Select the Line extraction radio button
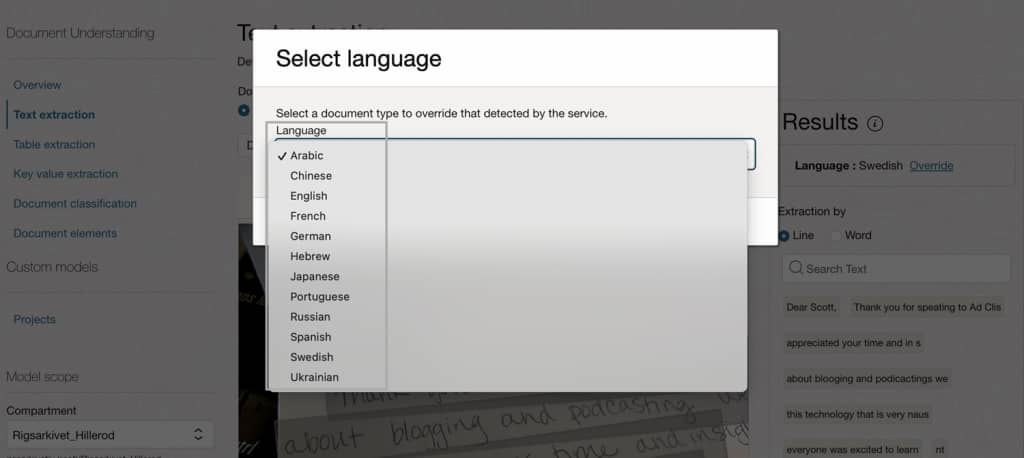1024x458 pixels. coord(784,236)
